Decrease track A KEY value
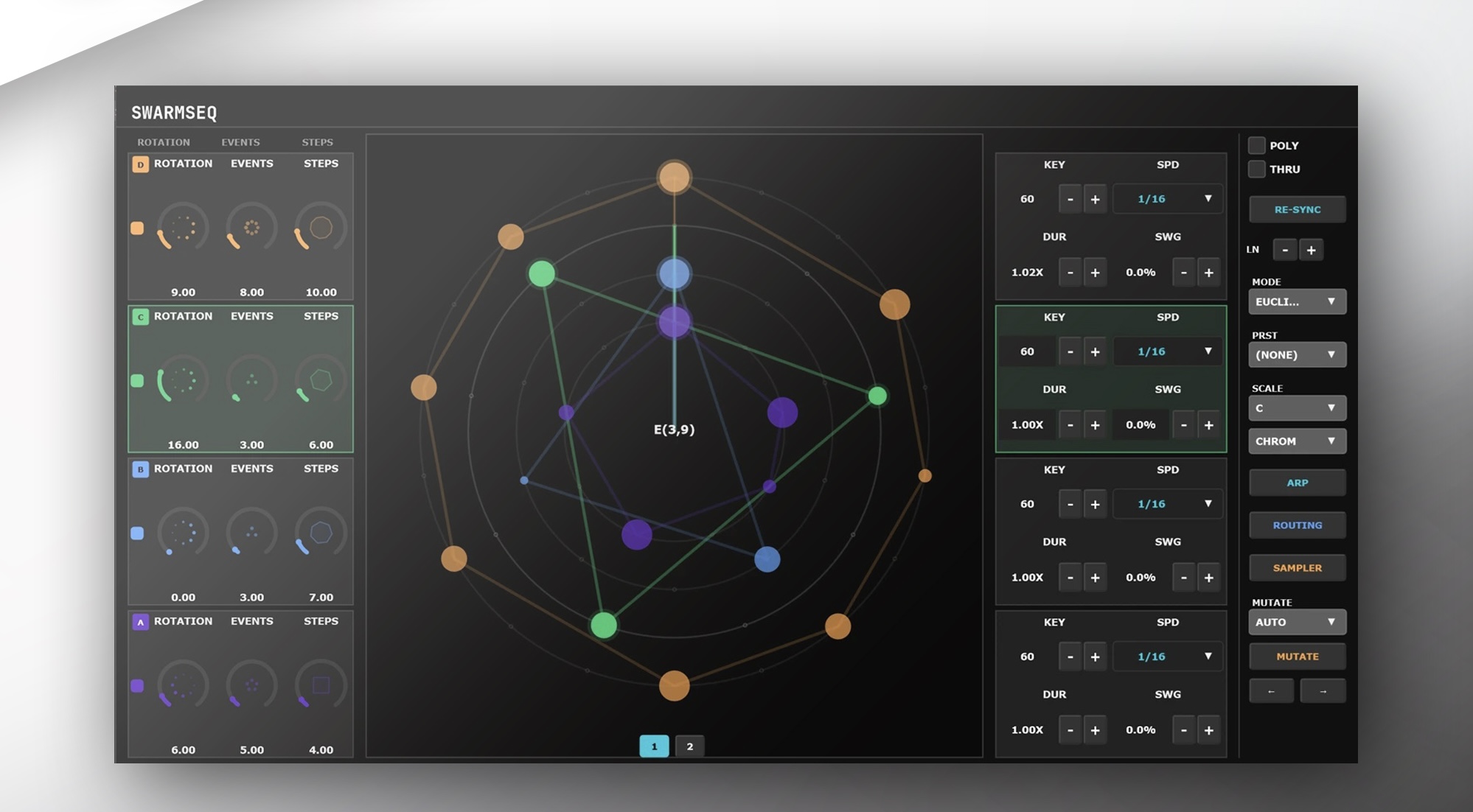The height and width of the screenshot is (812, 1473). pos(1070,657)
